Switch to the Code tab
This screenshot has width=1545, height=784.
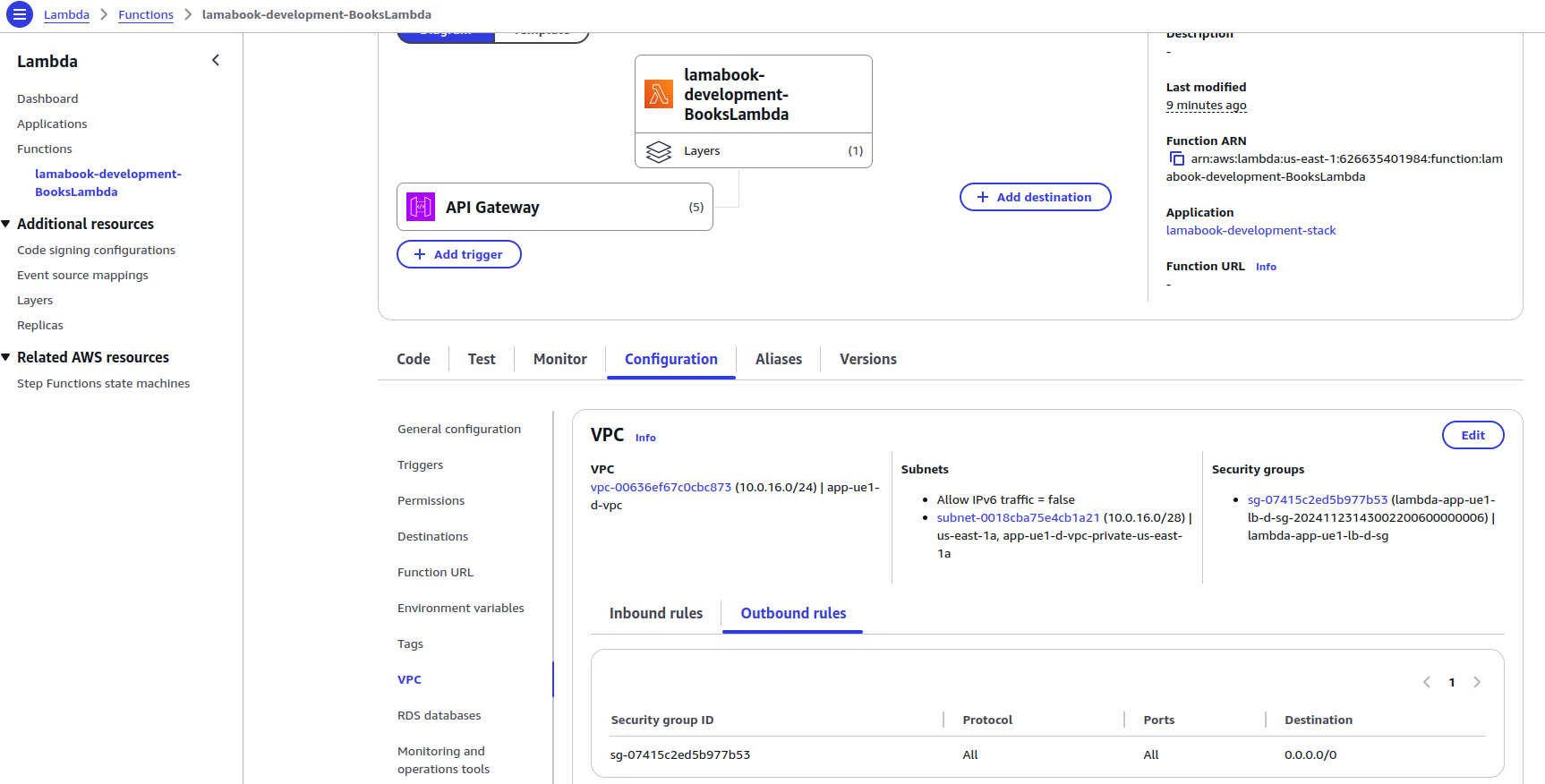[x=414, y=359]
